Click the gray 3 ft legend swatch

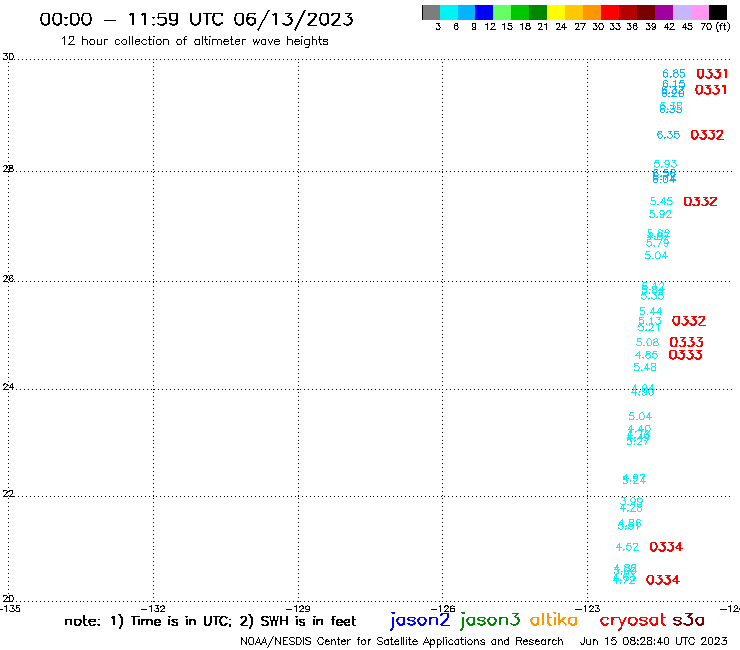coord(431,12)
